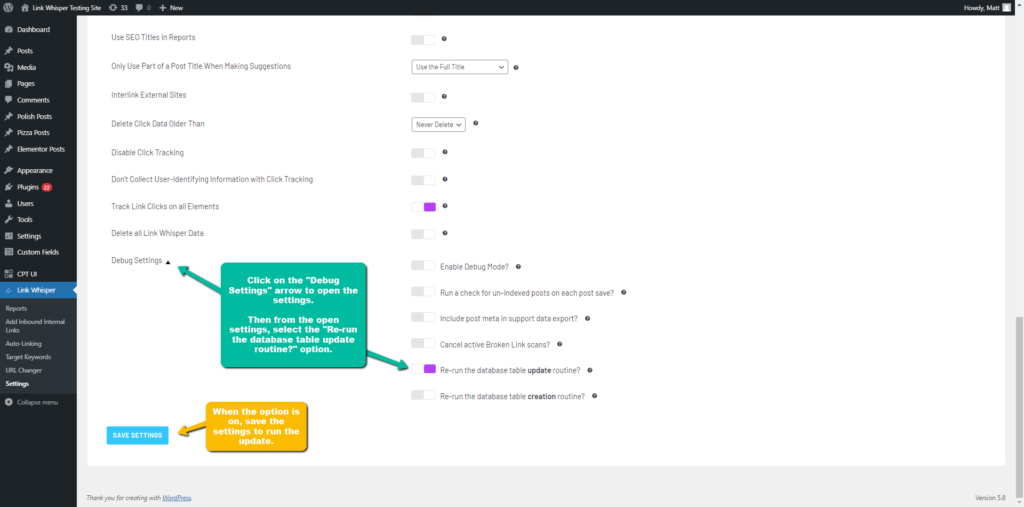
Task: Open the Use the Full Title dropdown
Action: pyautogui.click(x=460, y=67)
